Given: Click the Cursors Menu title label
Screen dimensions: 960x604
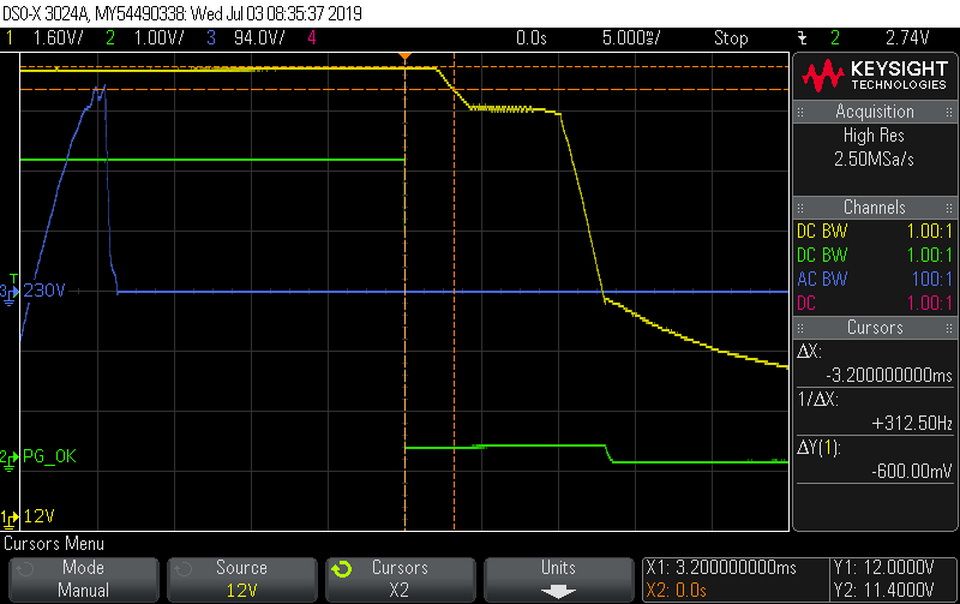Looking at the screenshot, I should (54, 543).
